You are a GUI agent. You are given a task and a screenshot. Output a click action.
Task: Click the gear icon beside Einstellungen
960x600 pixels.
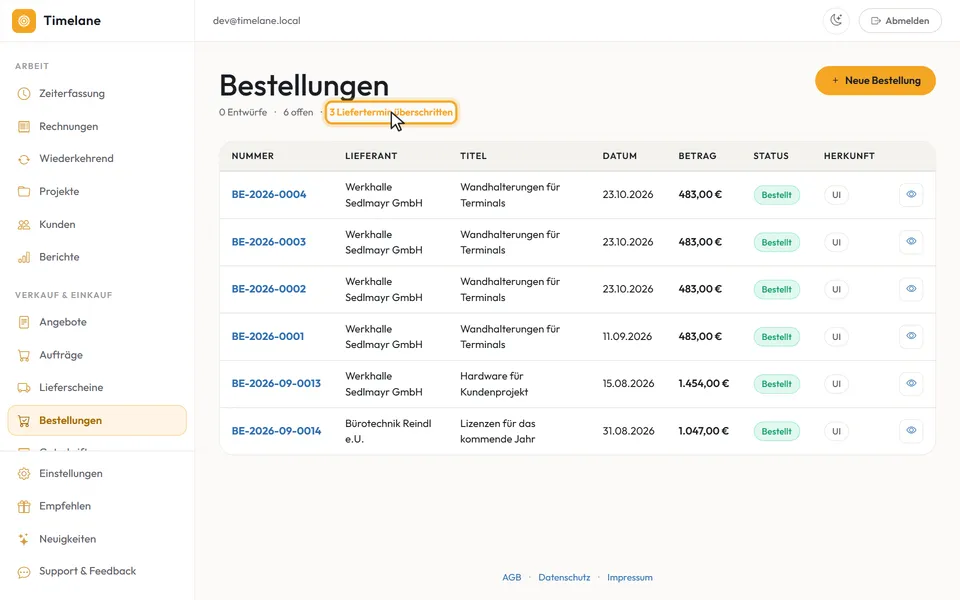tap(24, 474)
